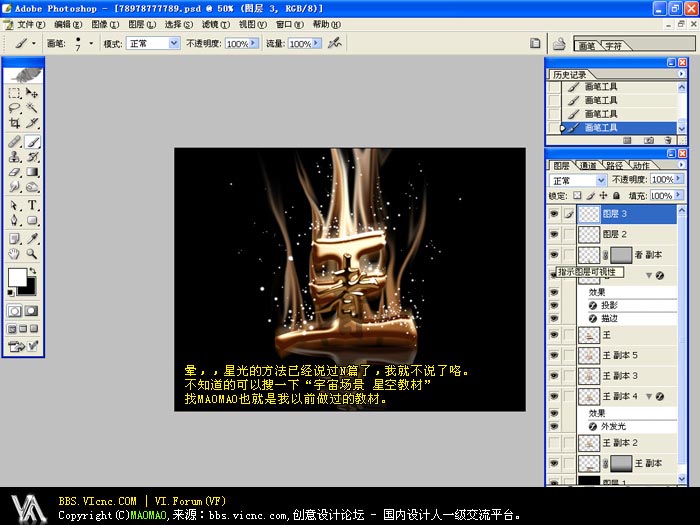
Task: Click the Hand tool
Action: [x=14, y=254]
